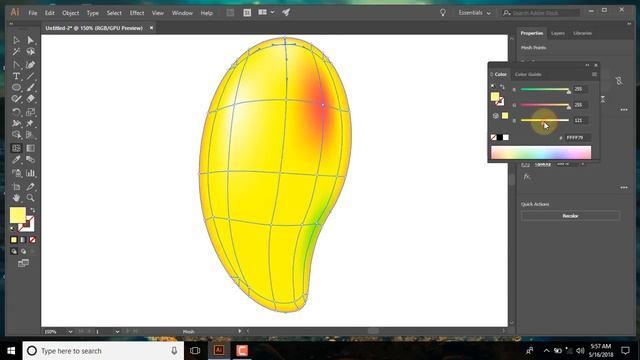640x360 pixels.
Task: Switch to the Layers tab
Action: (x=558, y=33)
